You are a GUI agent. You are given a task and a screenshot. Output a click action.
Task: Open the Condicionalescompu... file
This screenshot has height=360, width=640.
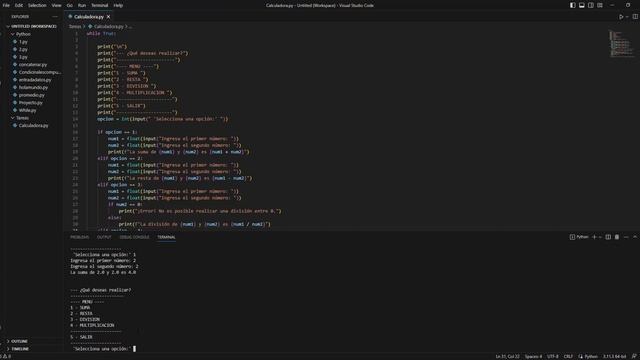[39, 72]
